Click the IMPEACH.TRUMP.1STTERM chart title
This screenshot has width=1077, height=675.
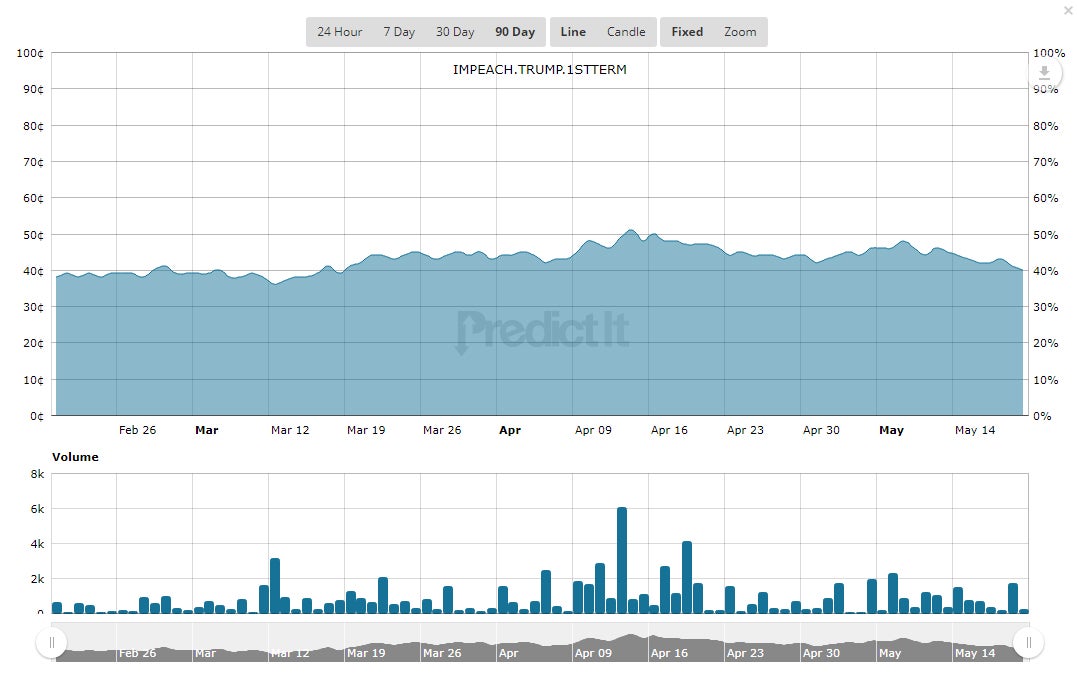coord(540,69)
